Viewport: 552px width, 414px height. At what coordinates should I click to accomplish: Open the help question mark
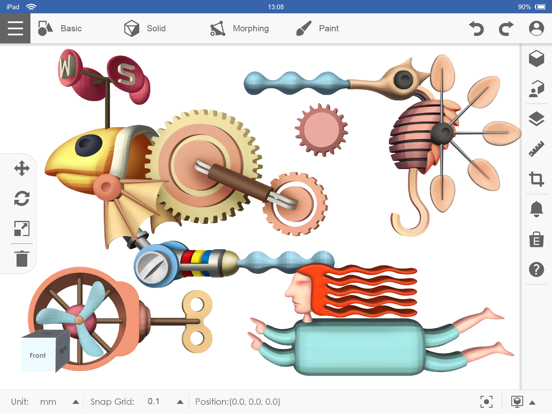(536, 270)
